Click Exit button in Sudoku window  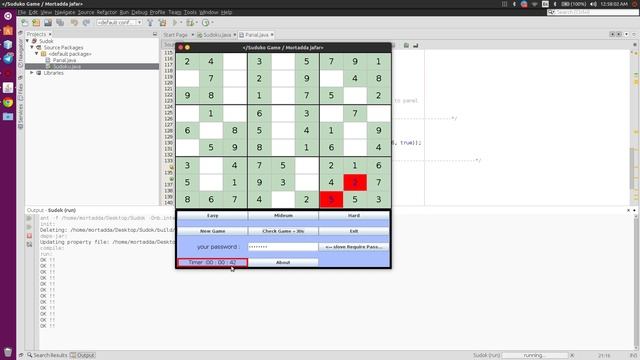tap(354, 231)
